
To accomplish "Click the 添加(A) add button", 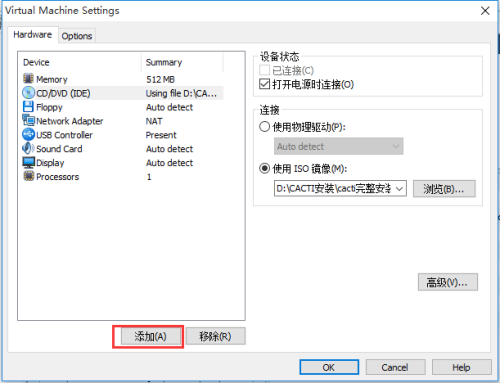I will tap(150, 336).
